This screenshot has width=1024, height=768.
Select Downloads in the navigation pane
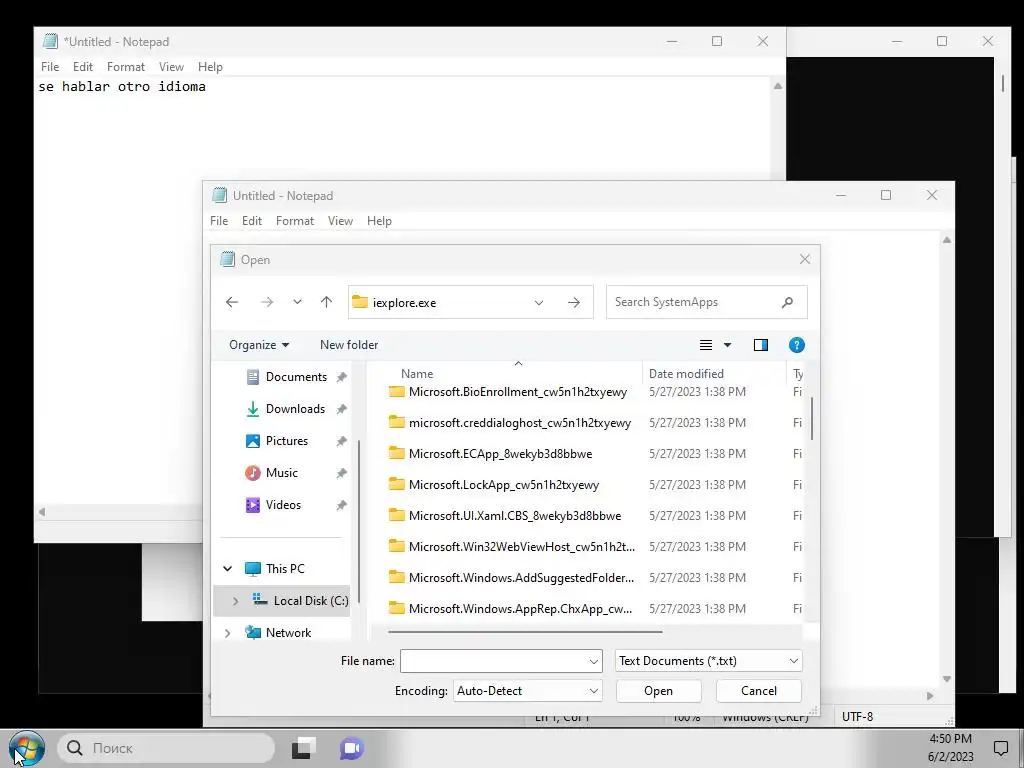[295, 409]
